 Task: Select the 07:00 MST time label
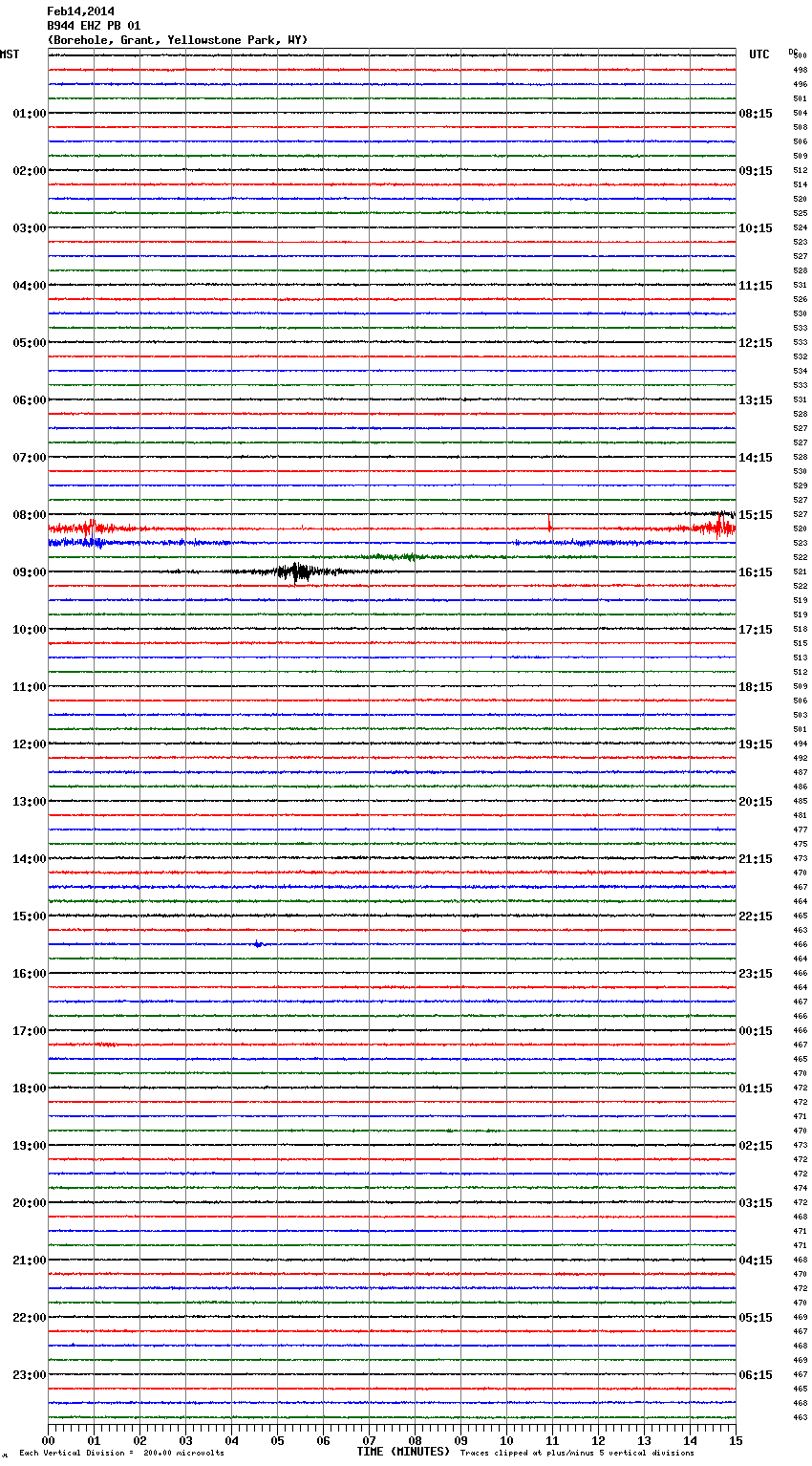(x=30, y=458)
